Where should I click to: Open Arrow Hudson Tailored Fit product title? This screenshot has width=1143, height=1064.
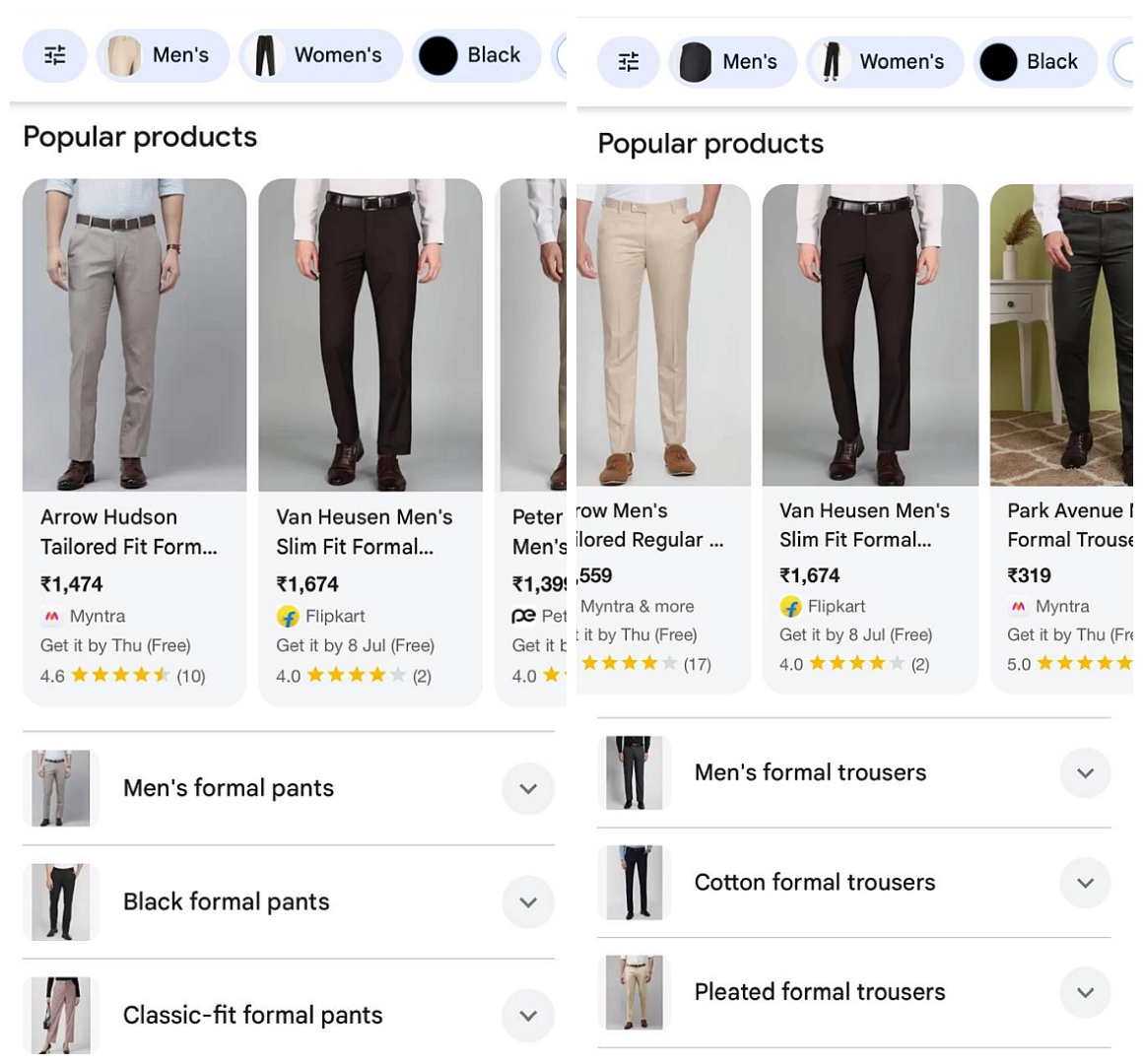pos(129,532)
